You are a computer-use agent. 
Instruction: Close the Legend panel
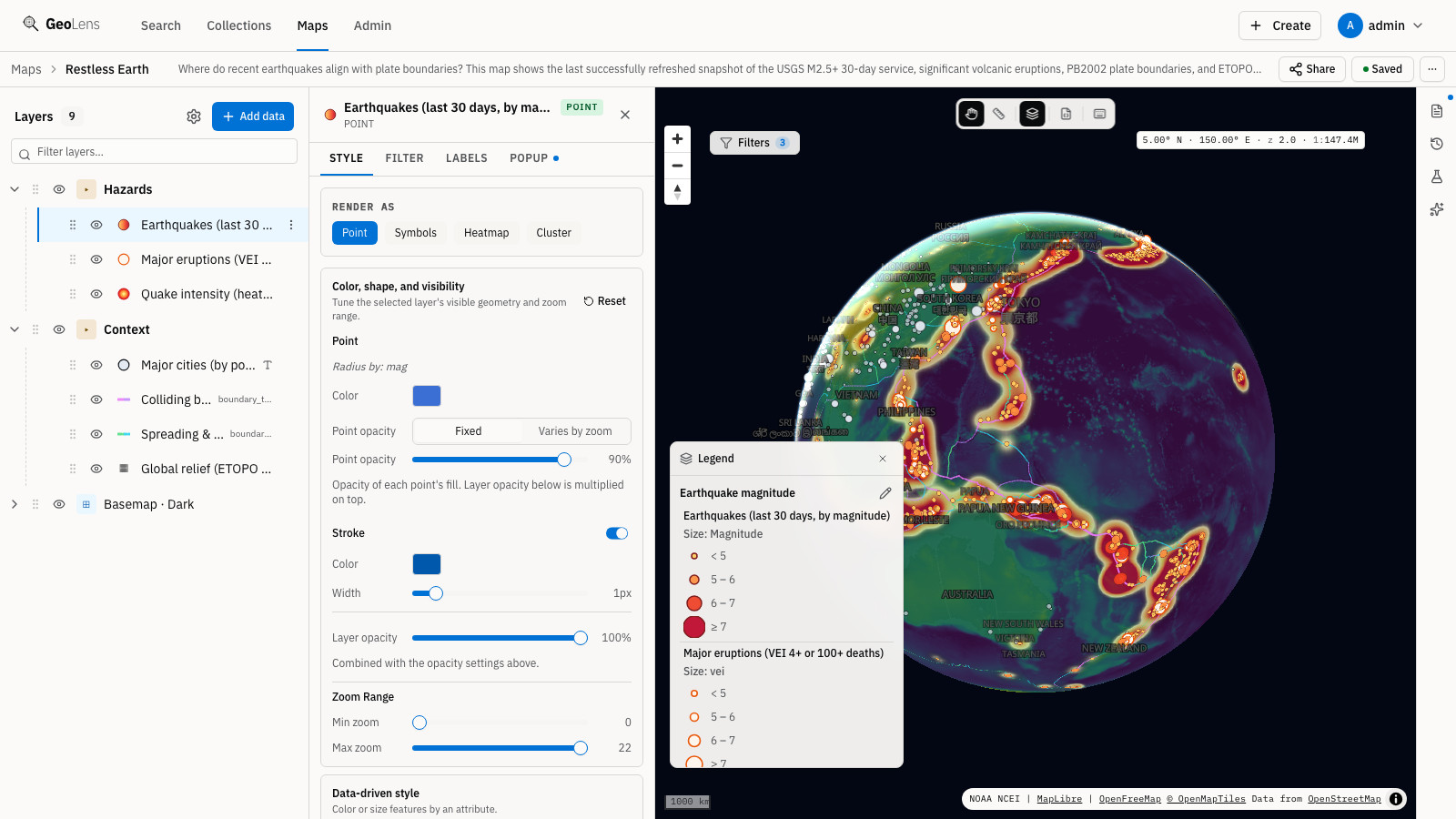(x=883, y=459)
